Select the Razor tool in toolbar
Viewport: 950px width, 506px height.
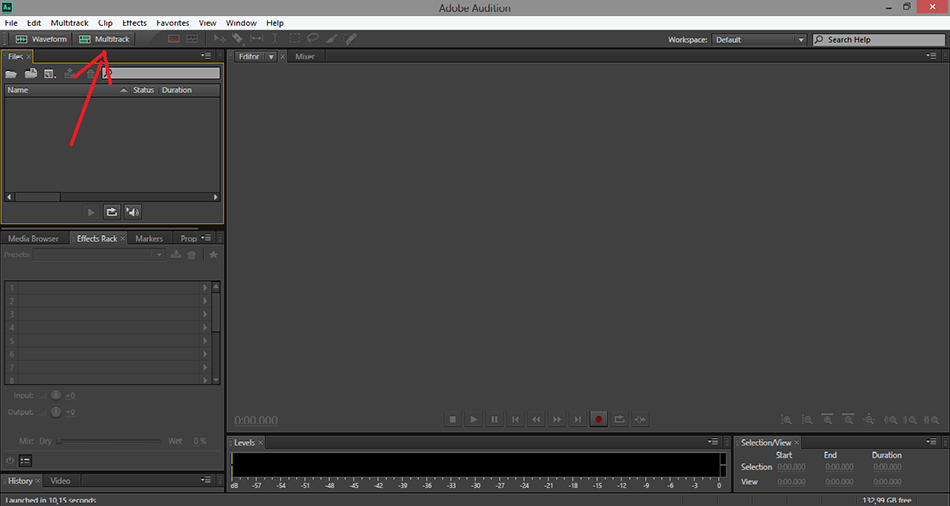[237, 39]
